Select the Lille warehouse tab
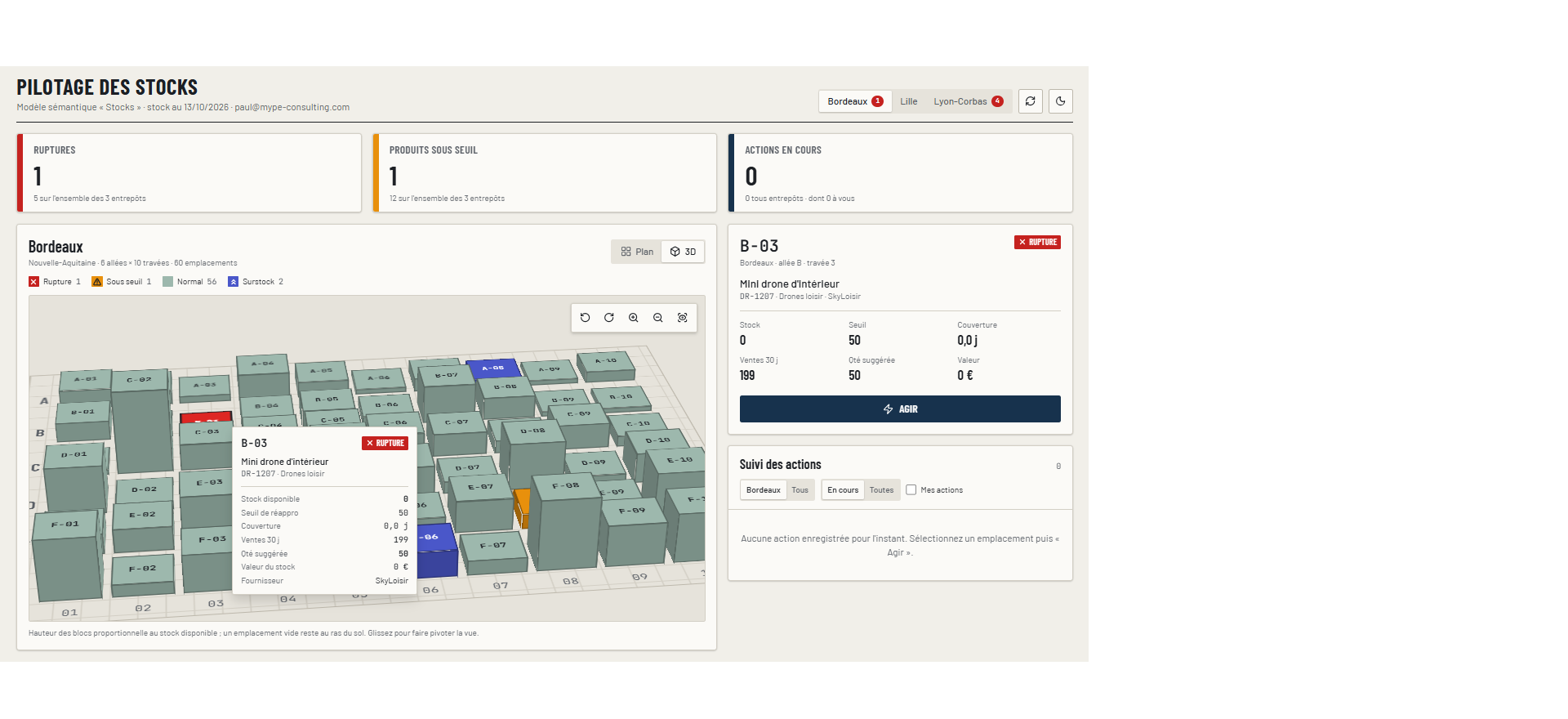The width and height of the screenshot is (1568, 719). click(x=909, y=101)
